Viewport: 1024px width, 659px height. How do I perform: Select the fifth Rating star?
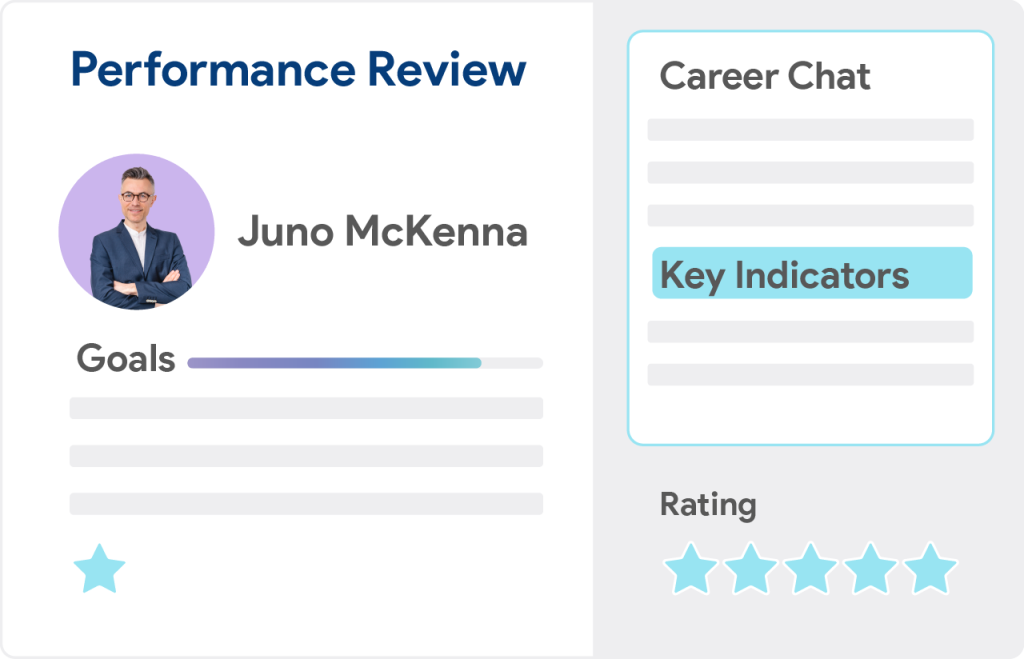[931, 568]
